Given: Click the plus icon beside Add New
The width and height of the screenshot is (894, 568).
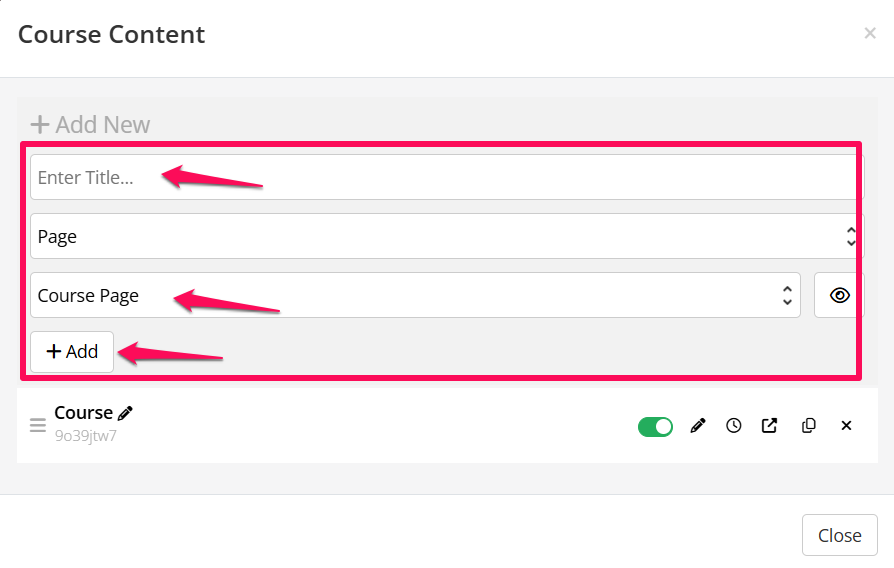Looking at the screenshot, I should (40, 125).
